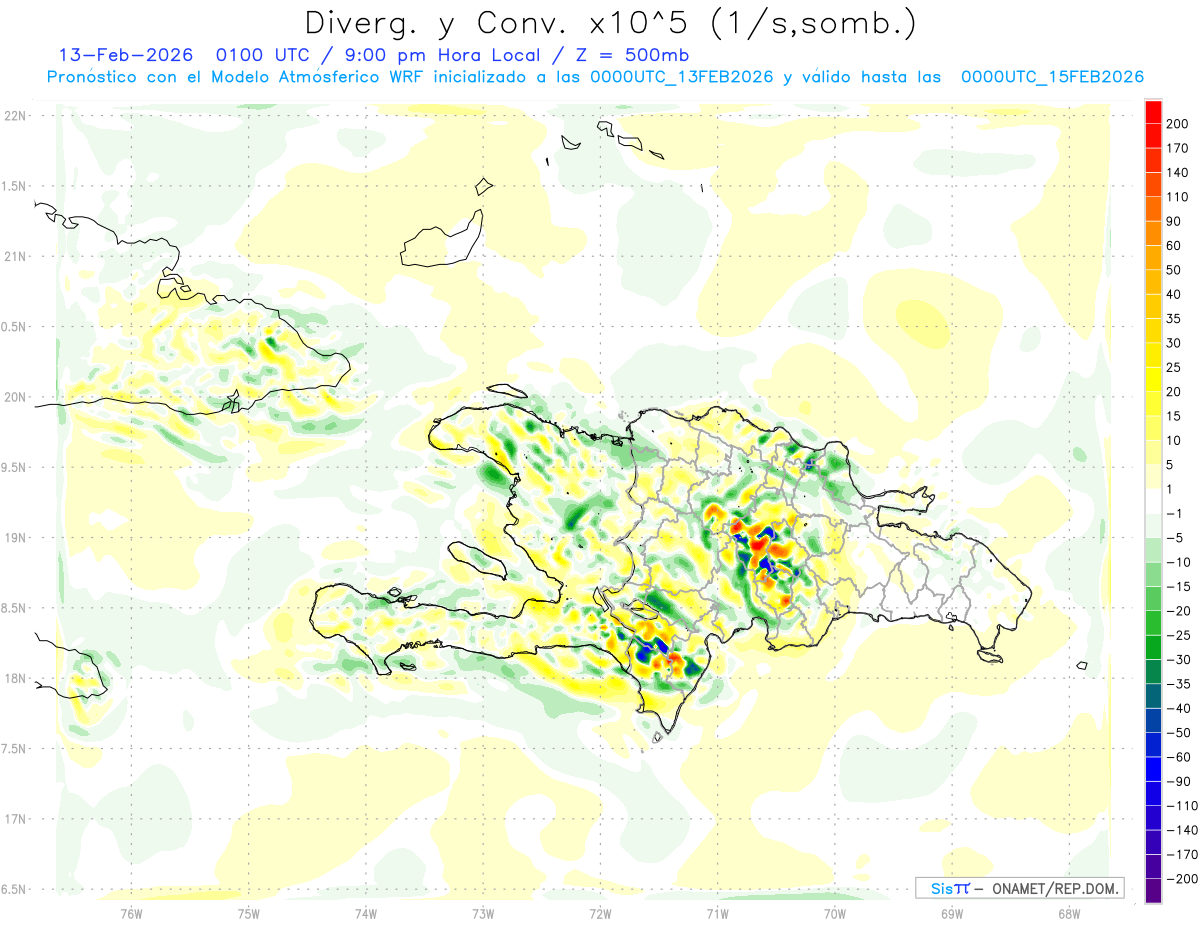Click the -10 color bar label
This screenshot has height=927, width=1200.
[x=1178, y=562]
